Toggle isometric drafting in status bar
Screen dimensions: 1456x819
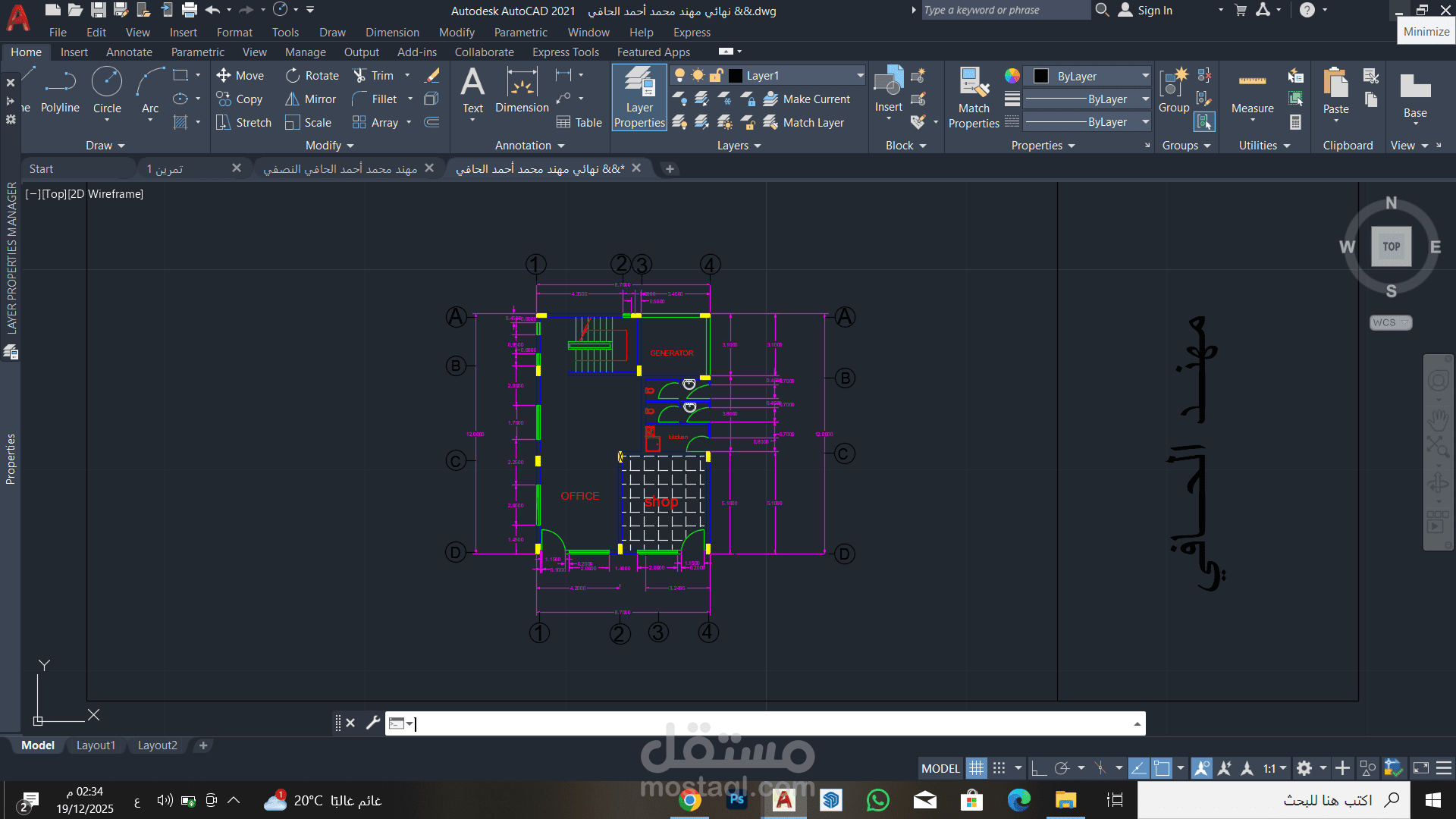pyautogui.click(x=1100, y=768)
